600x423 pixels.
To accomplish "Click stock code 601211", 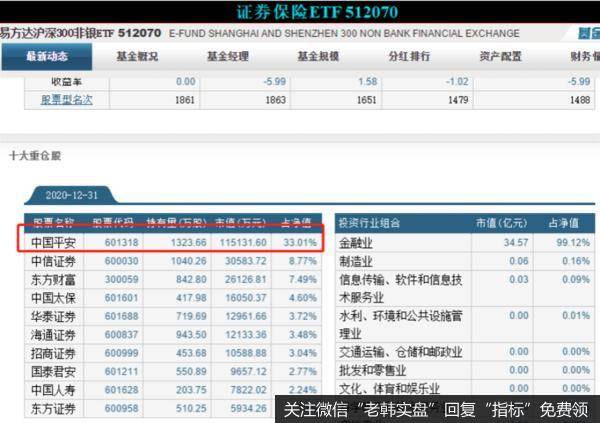I will (121, 371).
